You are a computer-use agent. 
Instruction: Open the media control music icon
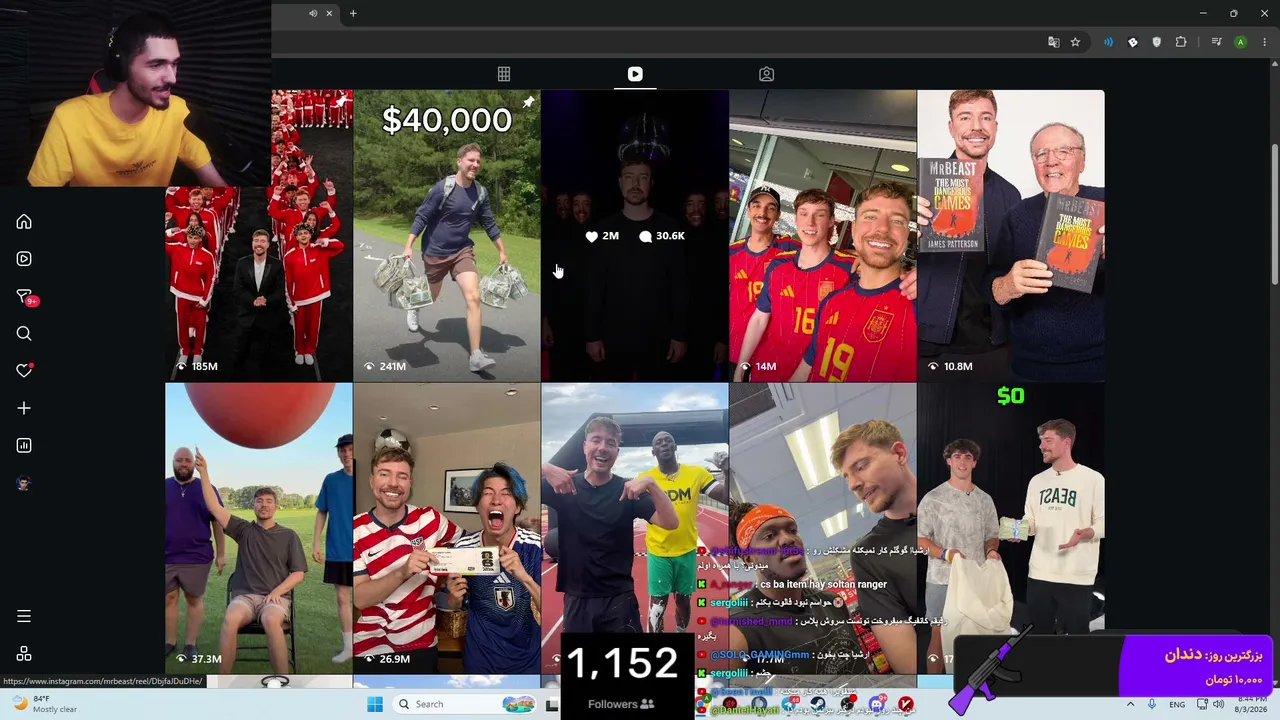click(1216, 42)
